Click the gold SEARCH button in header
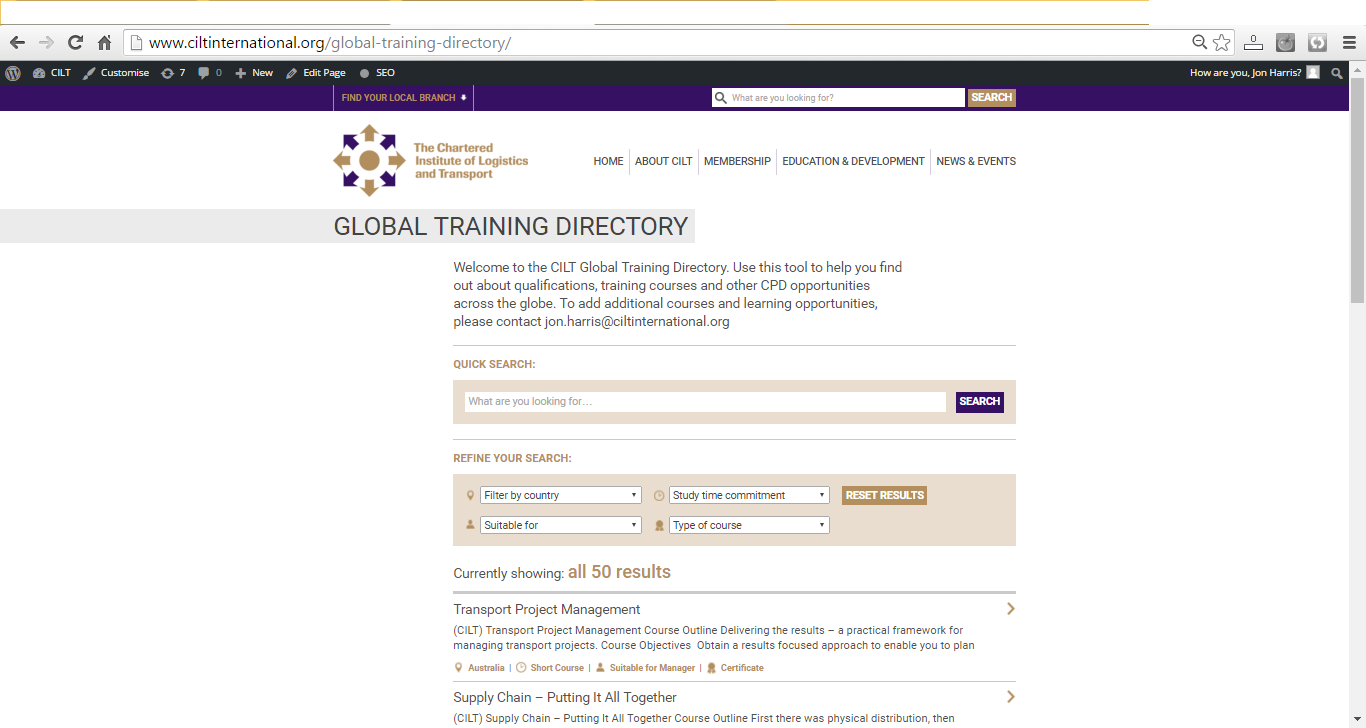Screen dimensions: 1366x728 [x=991, y=98]
